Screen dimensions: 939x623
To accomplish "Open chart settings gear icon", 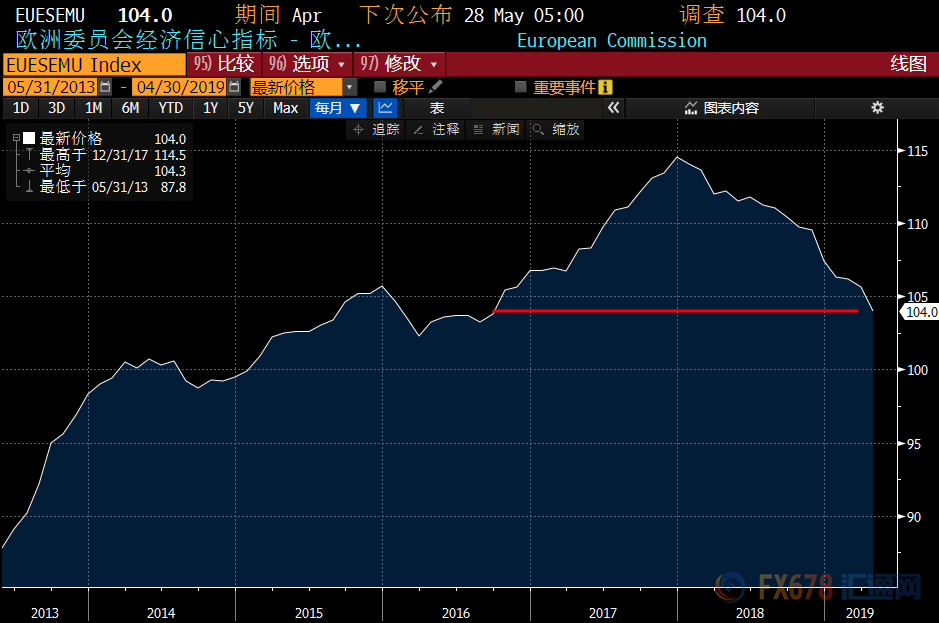I will click(x=877, y=108).
